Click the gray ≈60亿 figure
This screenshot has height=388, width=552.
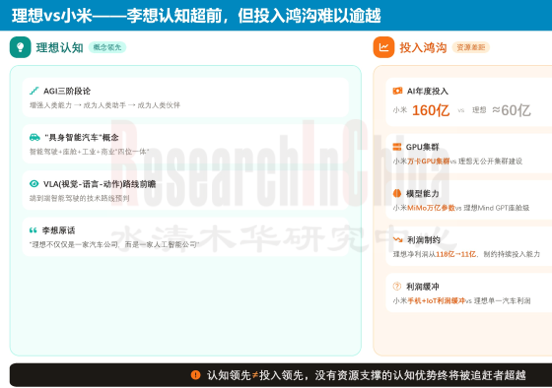click(x=512, y=110)
